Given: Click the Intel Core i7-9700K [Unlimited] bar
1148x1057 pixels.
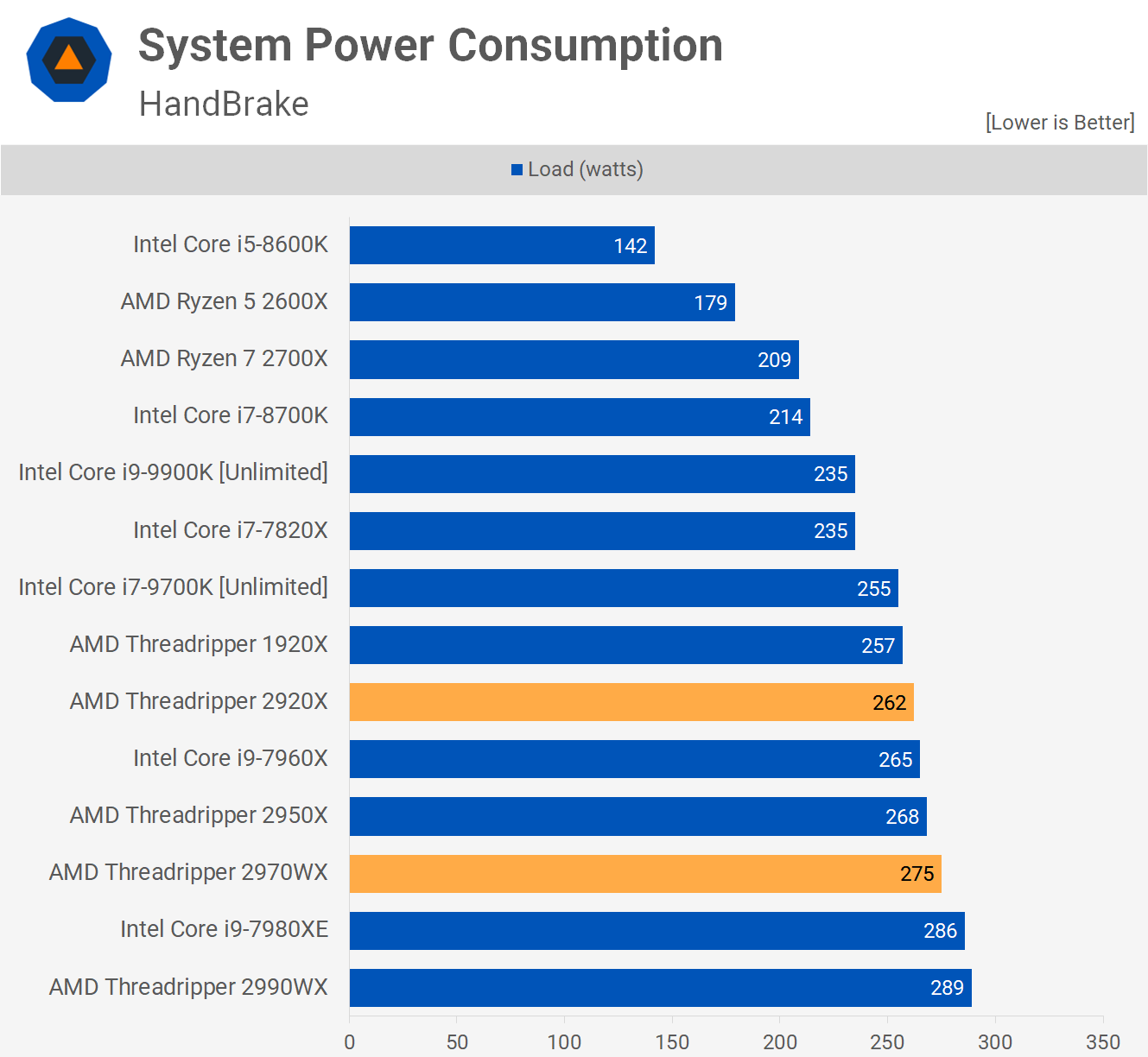Looking at the screenshot, I should pyautogui.click(x=623, y=588).
